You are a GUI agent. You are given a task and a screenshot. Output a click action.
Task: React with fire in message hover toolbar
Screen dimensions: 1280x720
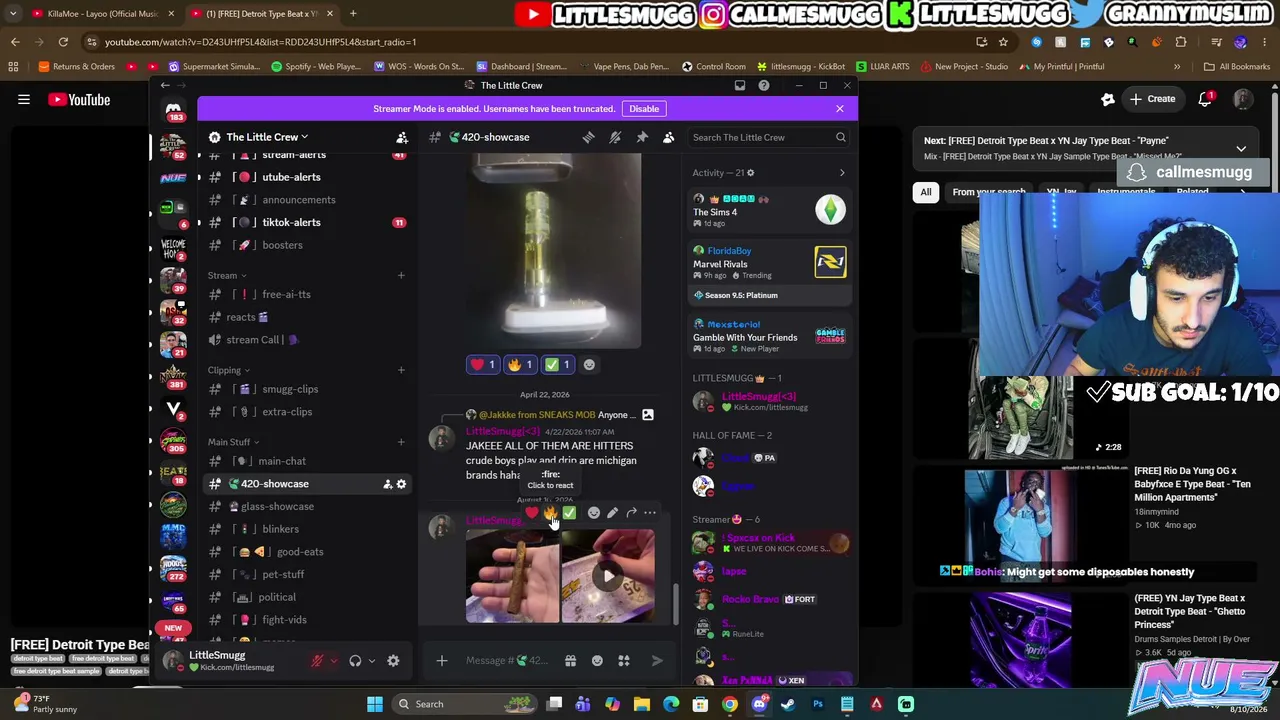[x=550, y=513]
